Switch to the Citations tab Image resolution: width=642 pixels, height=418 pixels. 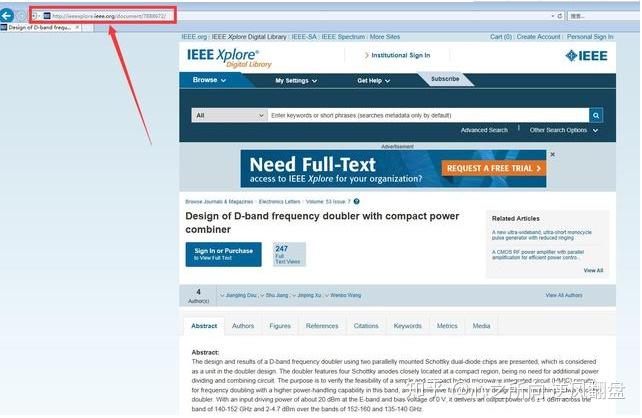(x=366, y=326)
